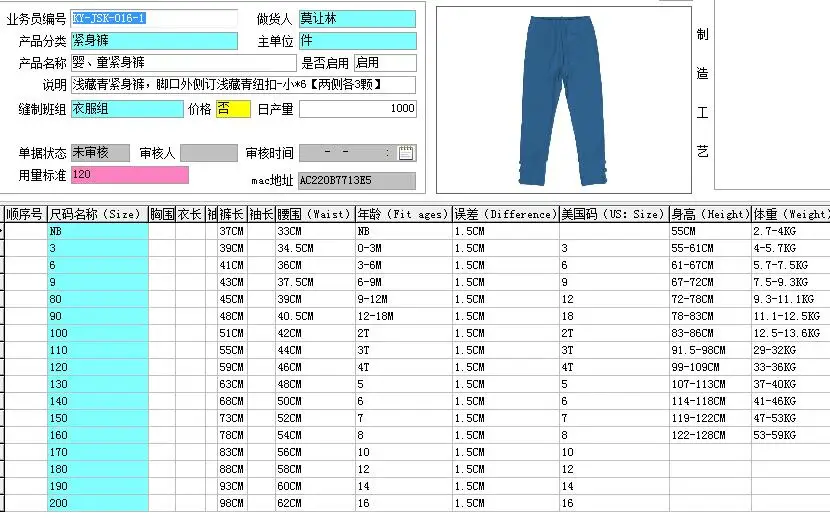Click the mac地址 field AC220B7713E5

click(357, 181)
